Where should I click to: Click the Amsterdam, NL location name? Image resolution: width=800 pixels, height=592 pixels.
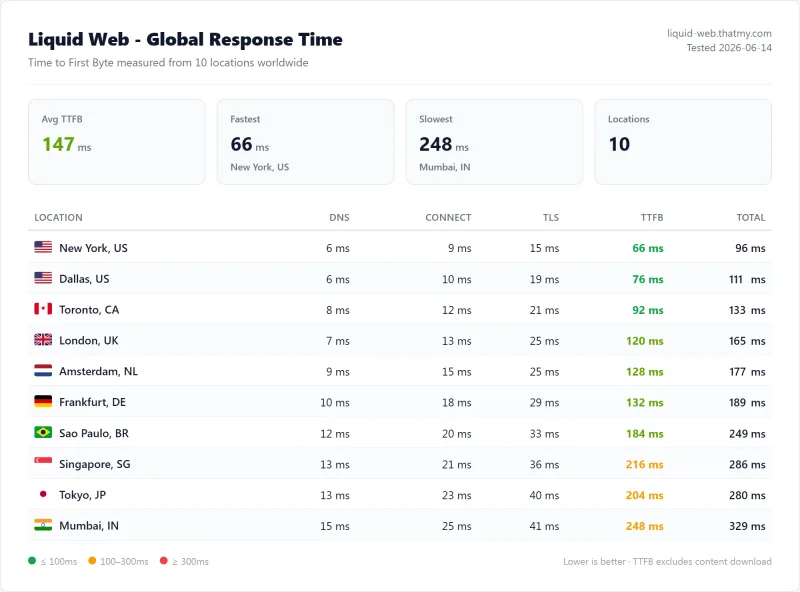coord(98,371)
